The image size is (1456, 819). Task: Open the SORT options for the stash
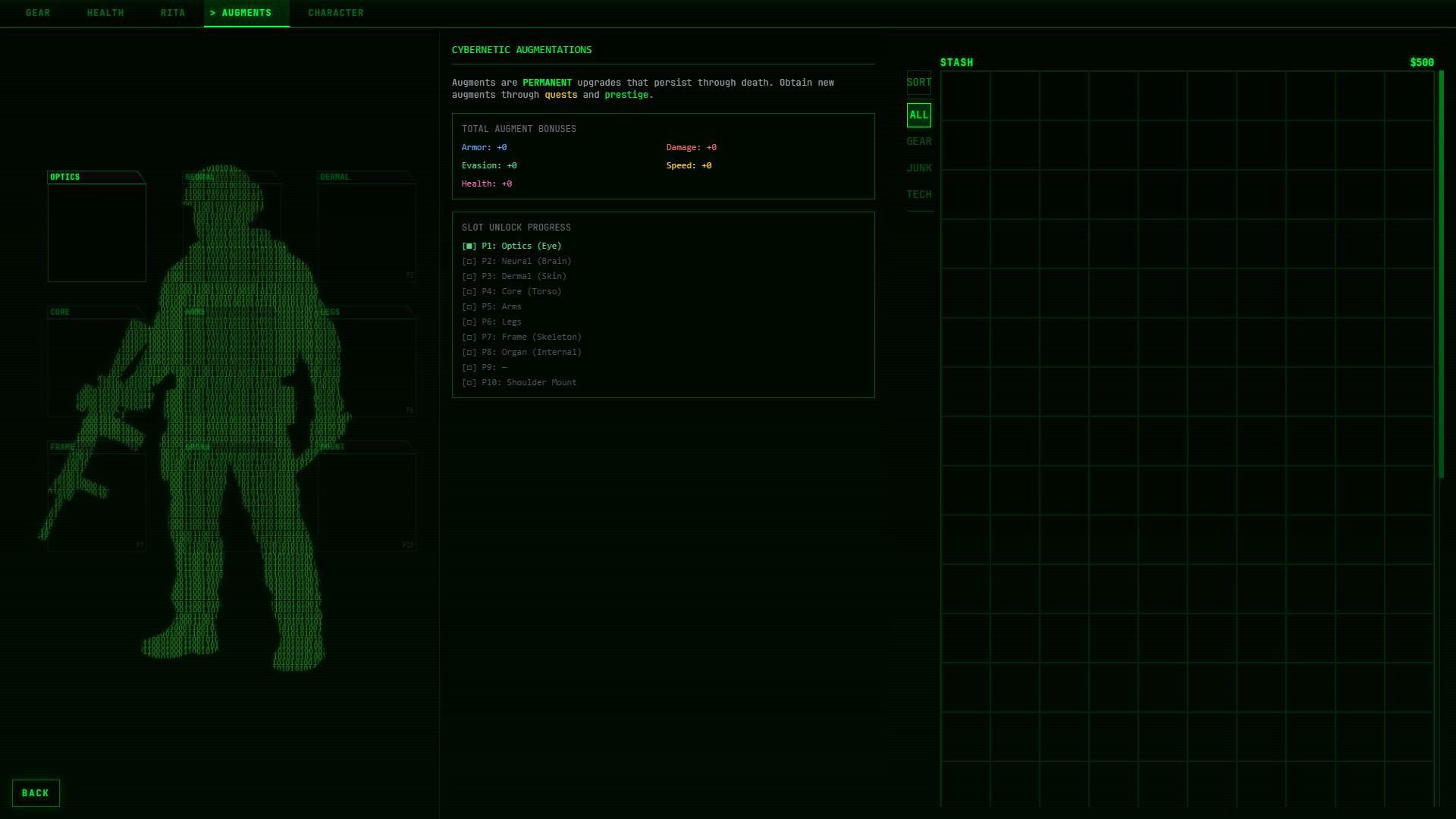pos(919,82)
